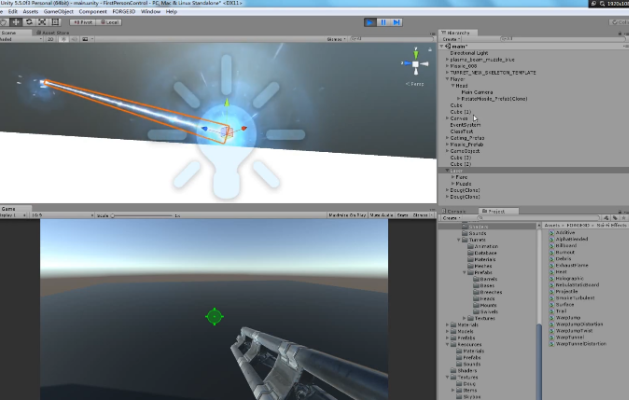Open the Assets menu
Image resolution: width=629 pixels, height=400 pixels.
[30, 12]
